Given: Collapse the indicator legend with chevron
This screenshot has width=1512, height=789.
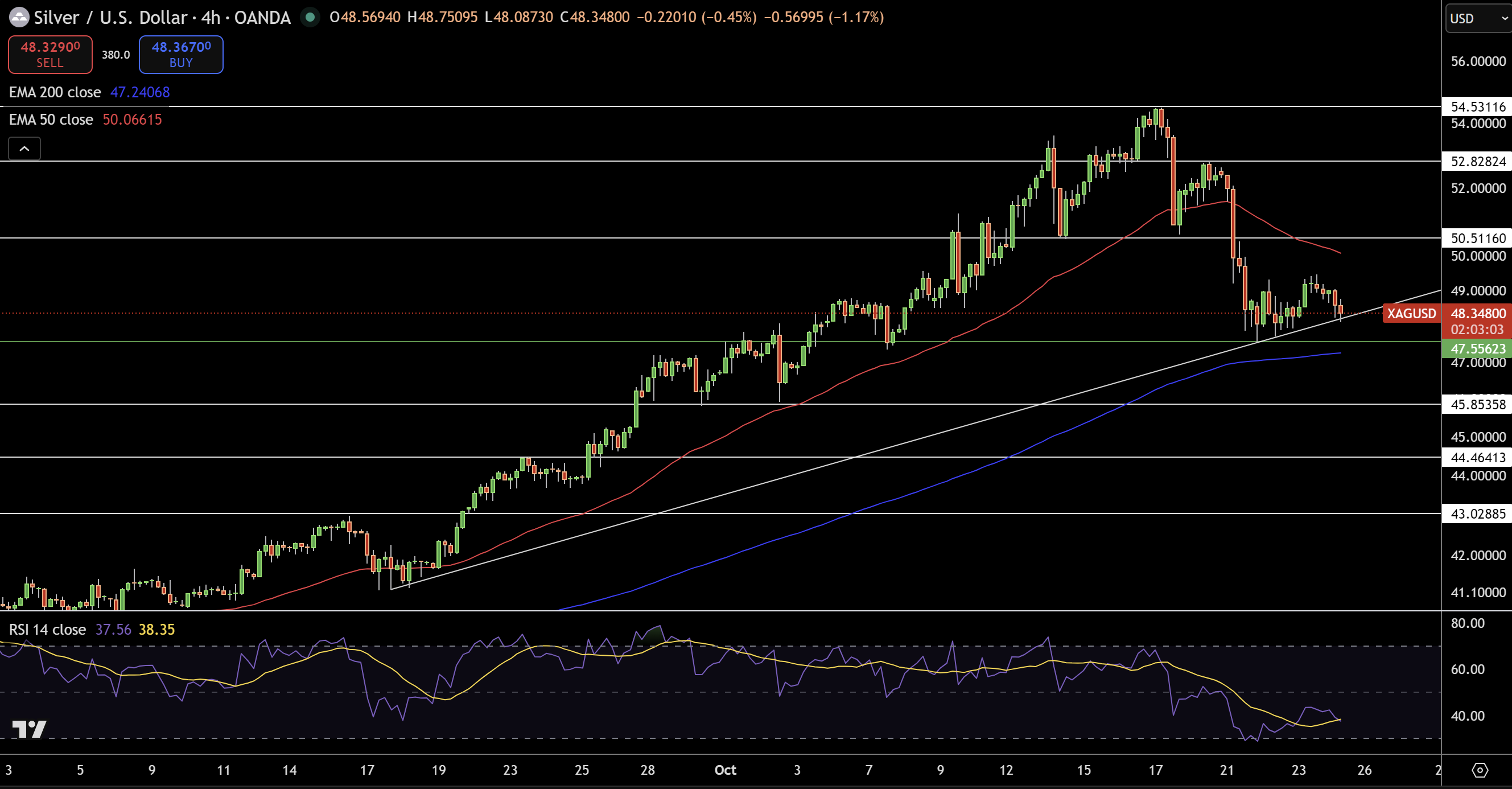Looking at the screenshot, I should (24, 149).
